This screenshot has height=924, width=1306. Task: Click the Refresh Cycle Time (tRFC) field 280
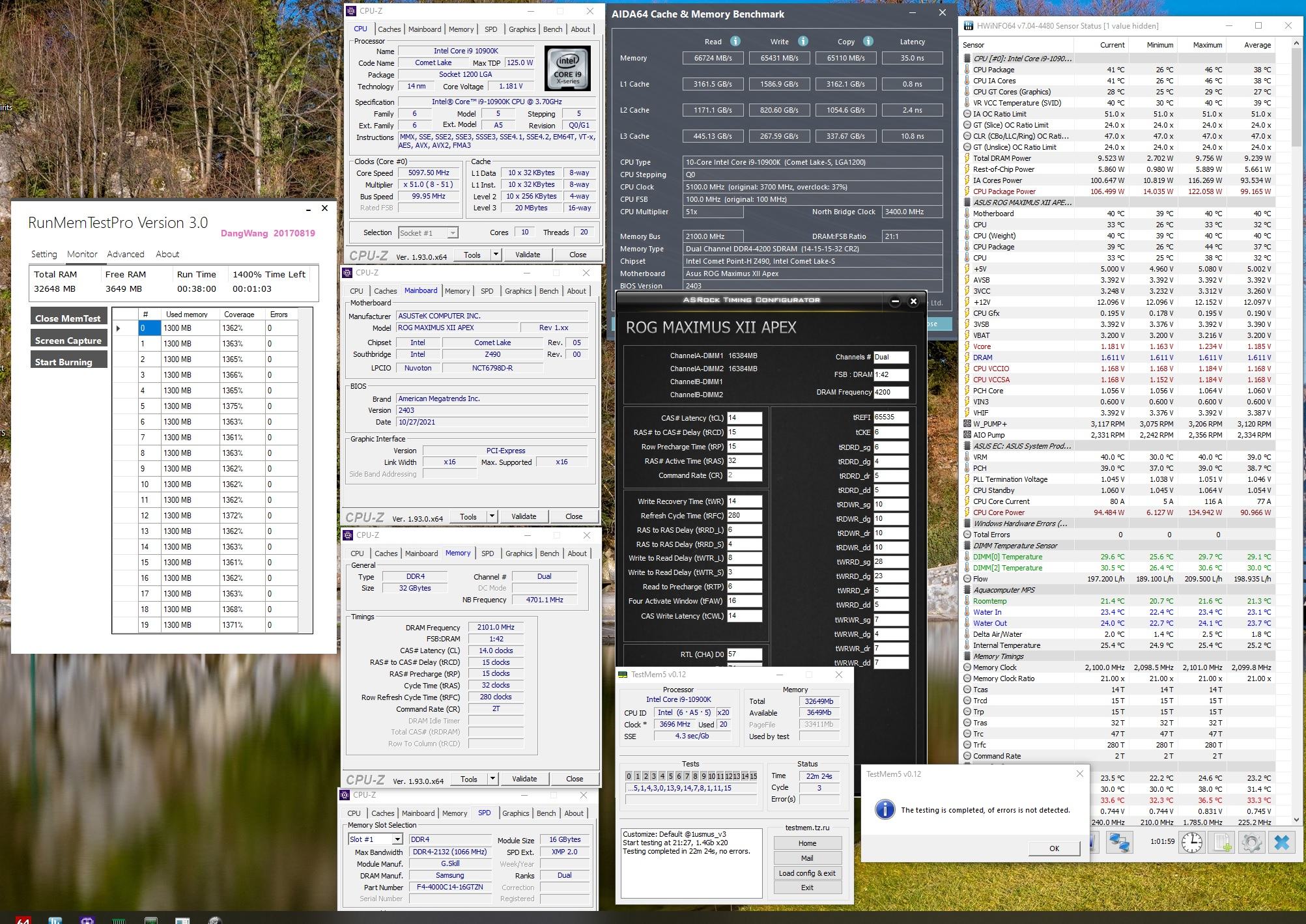coord(744,516)
